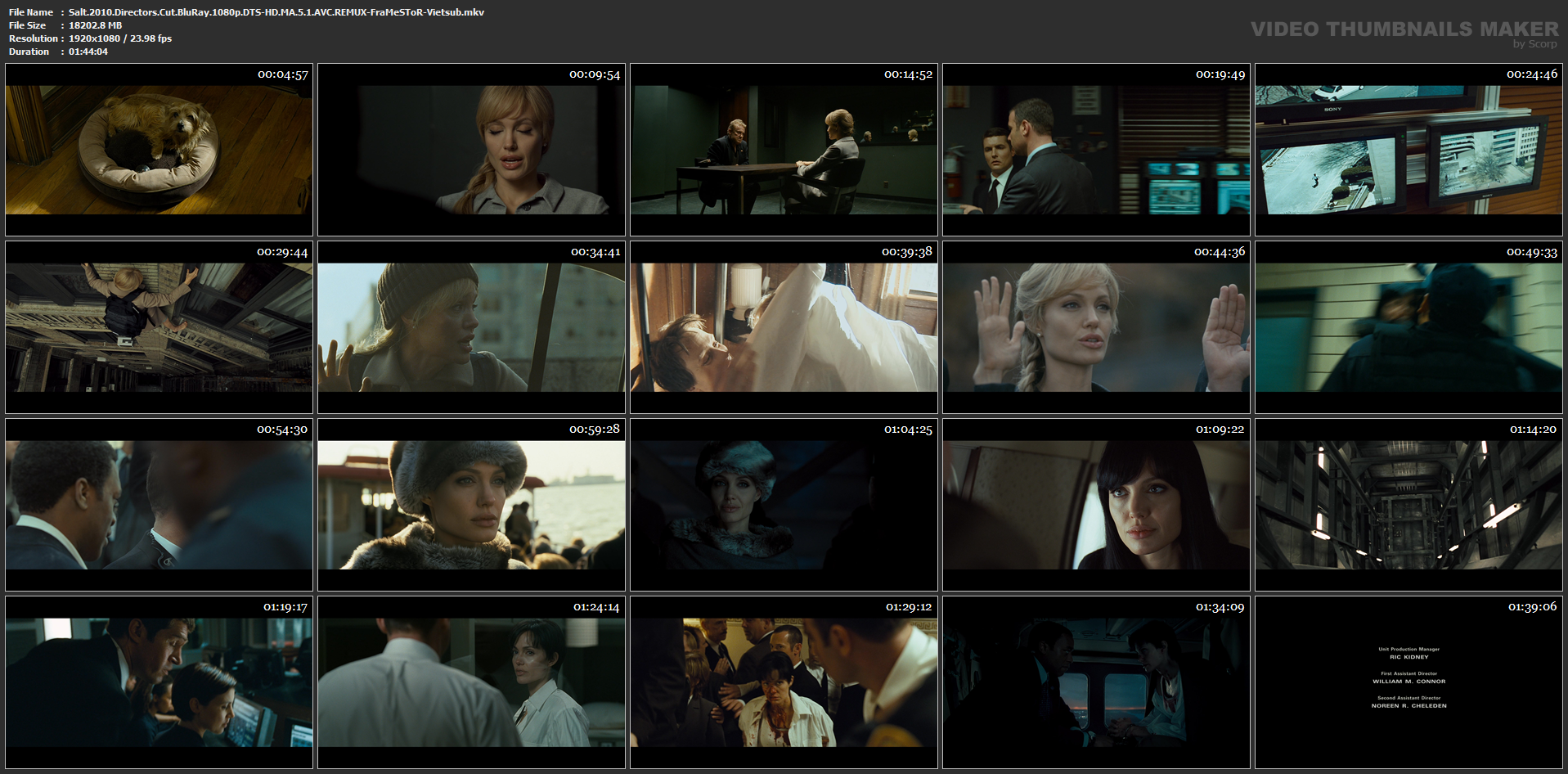Pick the thumbnail at 01:14:20
This screenshot has width=1568, height=774.
tap(1409, 505)
